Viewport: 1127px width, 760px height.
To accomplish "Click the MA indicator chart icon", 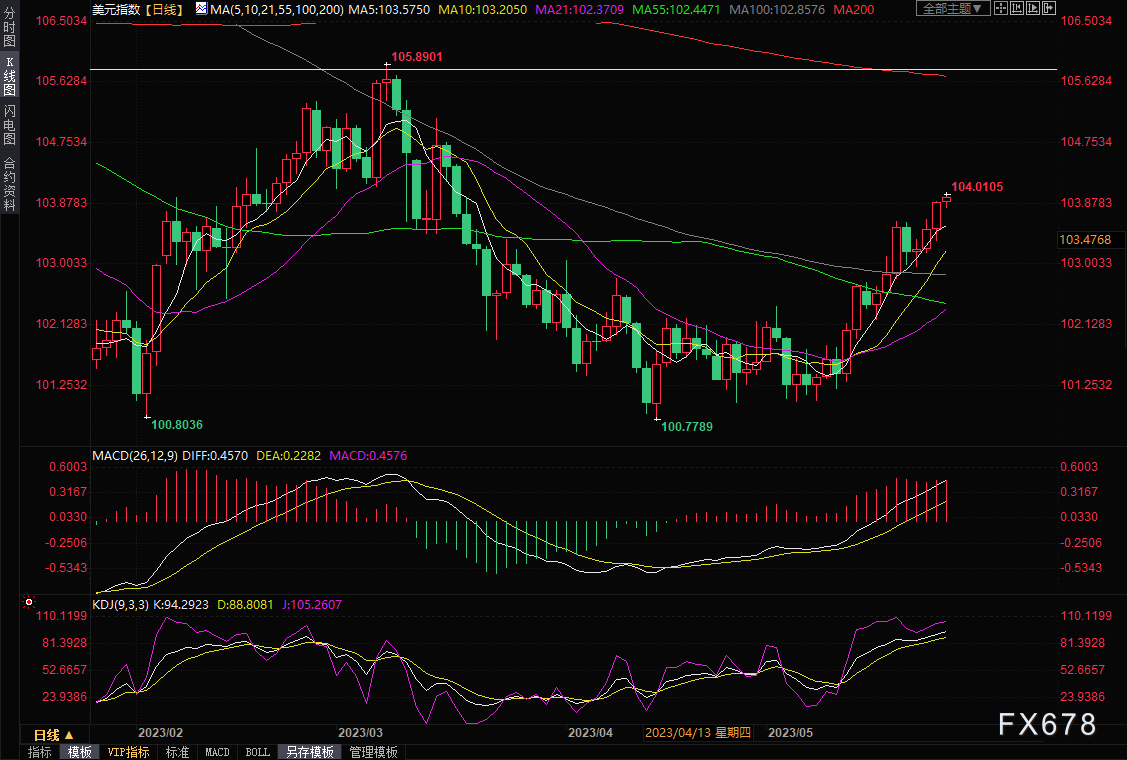I will click(201, 9).
